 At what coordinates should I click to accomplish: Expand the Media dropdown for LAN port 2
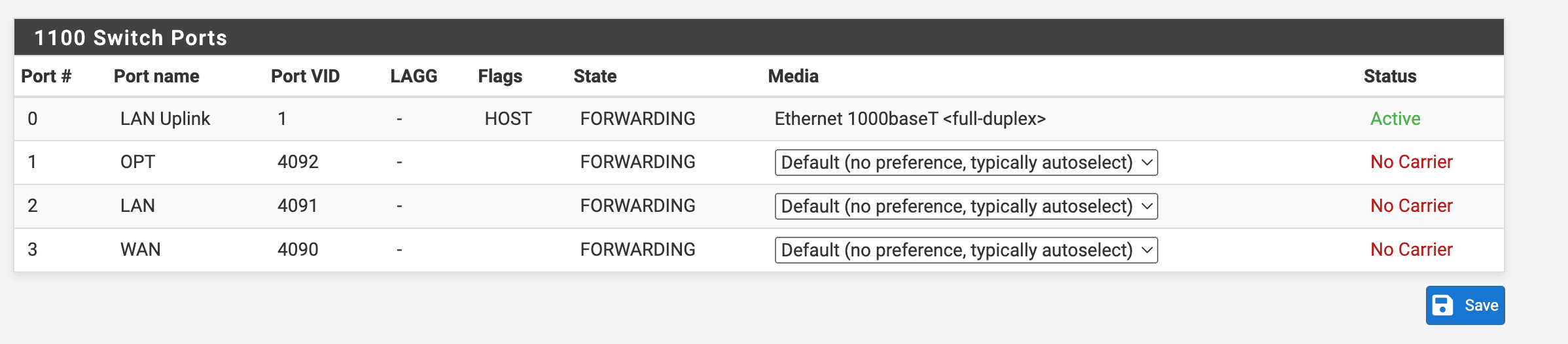[x=966, y=207]
